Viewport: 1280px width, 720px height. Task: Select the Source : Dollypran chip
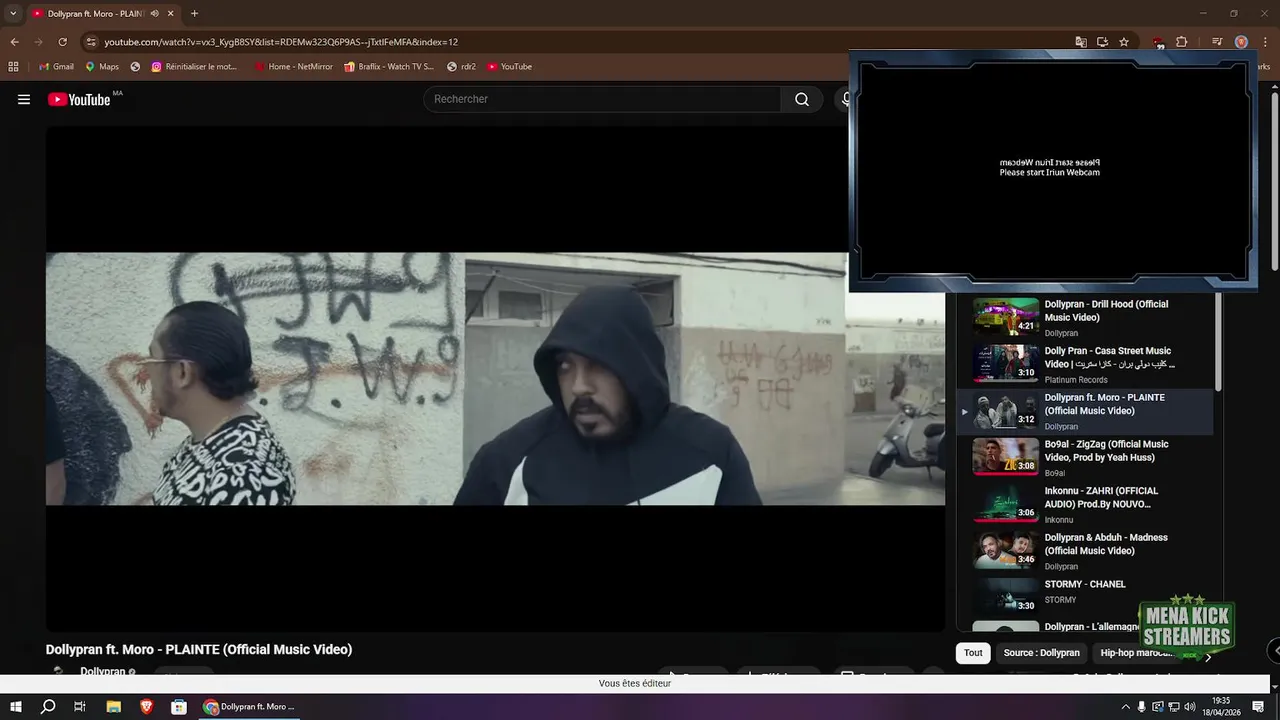(x=1041, y=653)
